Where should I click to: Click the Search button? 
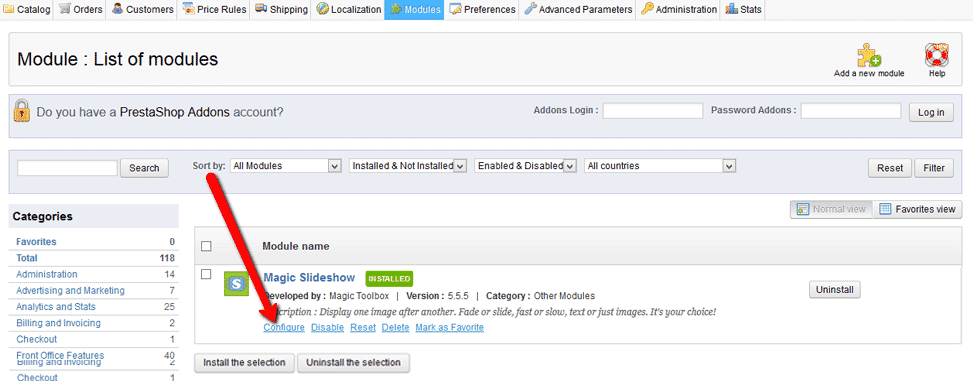pos(144,168)
